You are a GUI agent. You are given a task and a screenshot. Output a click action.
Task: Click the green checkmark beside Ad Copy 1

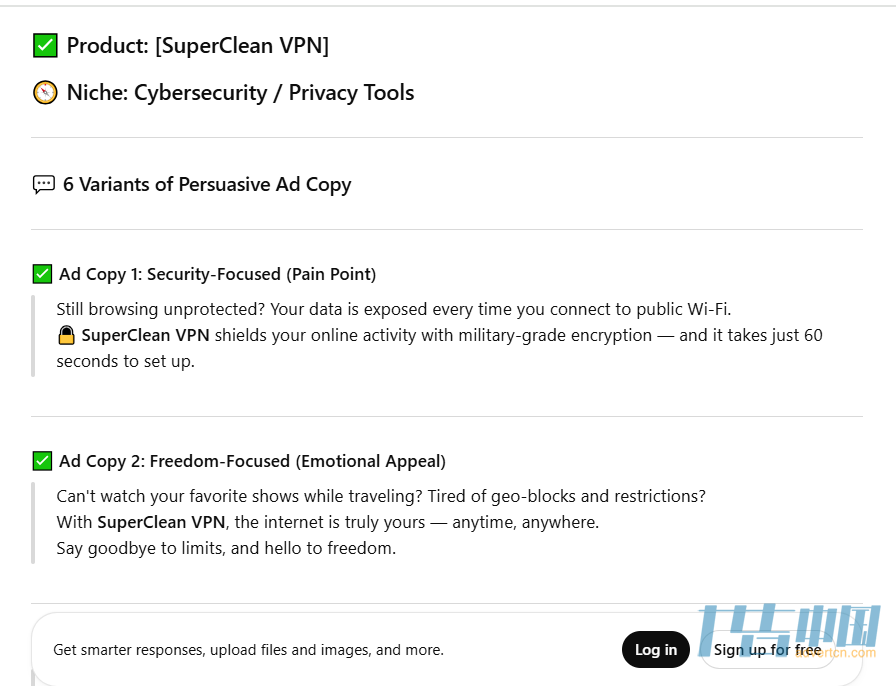tap(42, 274)
